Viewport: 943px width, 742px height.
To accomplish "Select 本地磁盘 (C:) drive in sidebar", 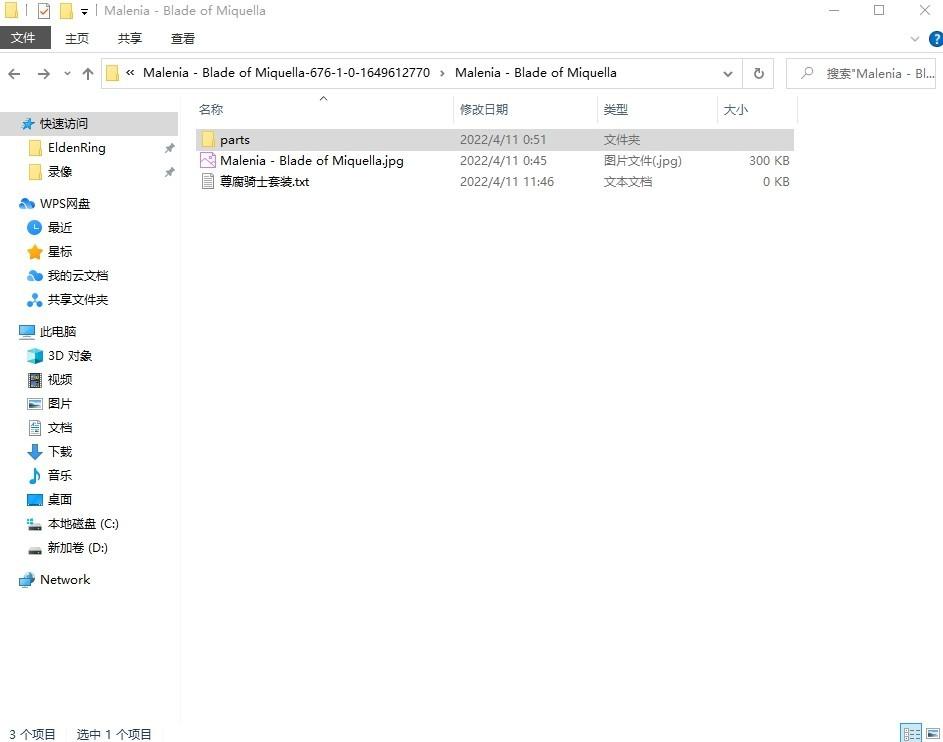I will [82, 524].
